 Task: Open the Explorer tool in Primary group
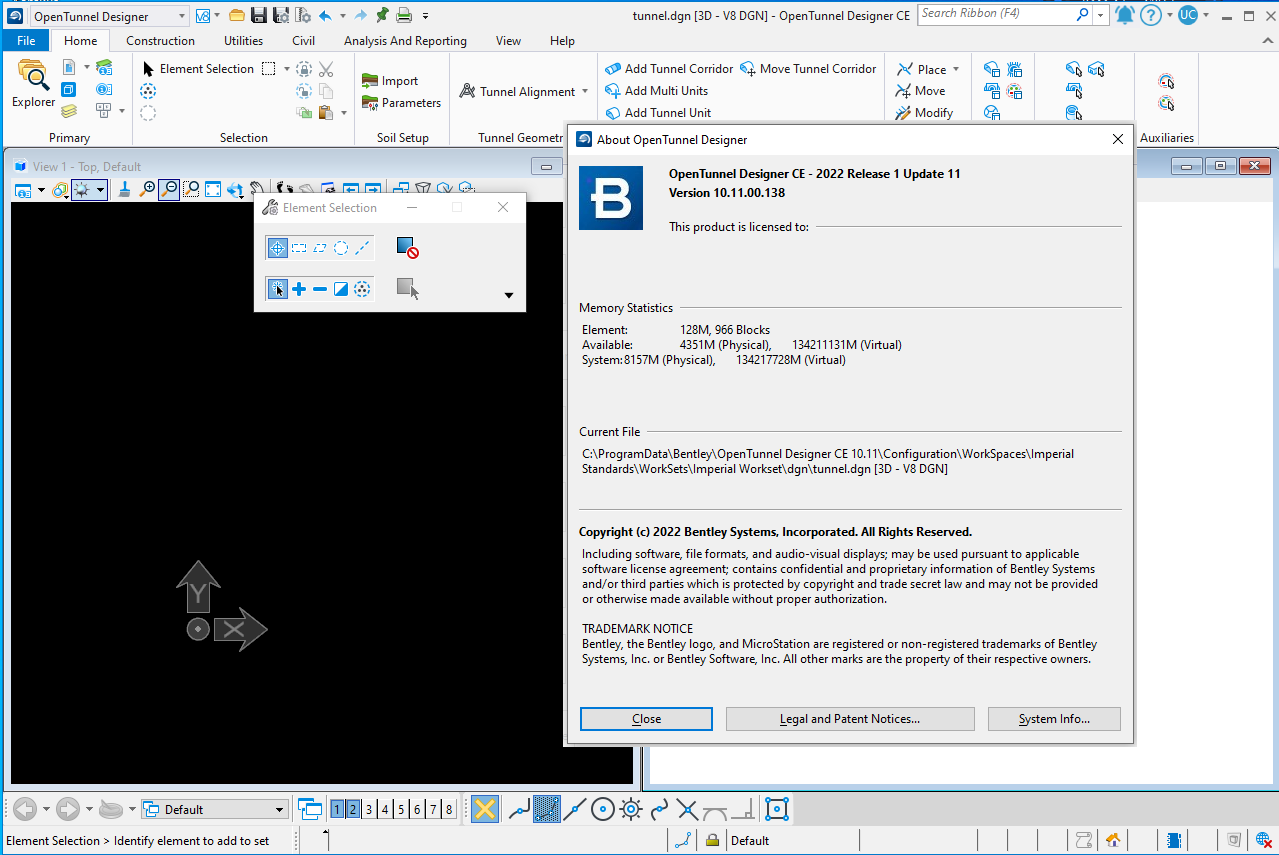point(33,84)
